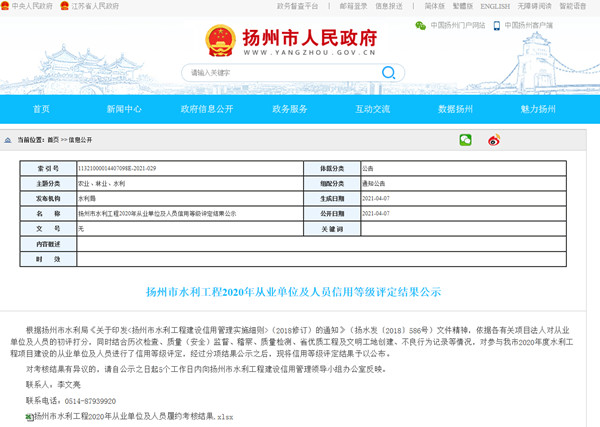Click the WeChat share icon

(465, 140)
